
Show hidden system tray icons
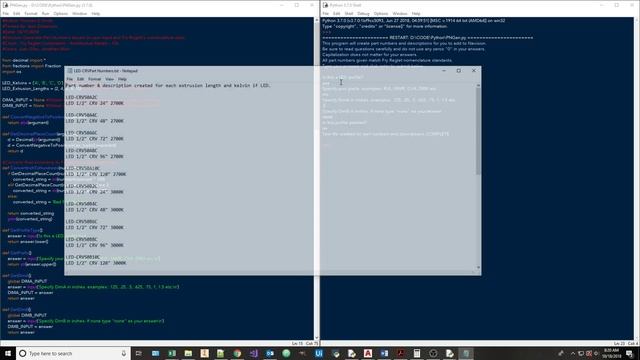[x=572, y=353]
